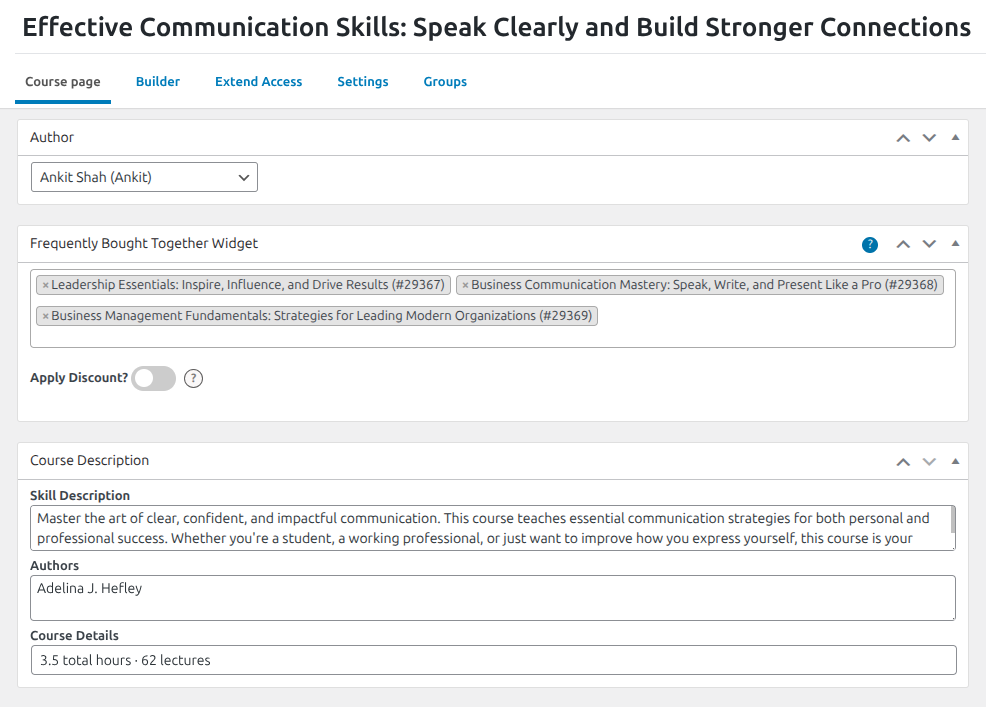
Task: Collapse the Author panel
Action: pos(955,138)
